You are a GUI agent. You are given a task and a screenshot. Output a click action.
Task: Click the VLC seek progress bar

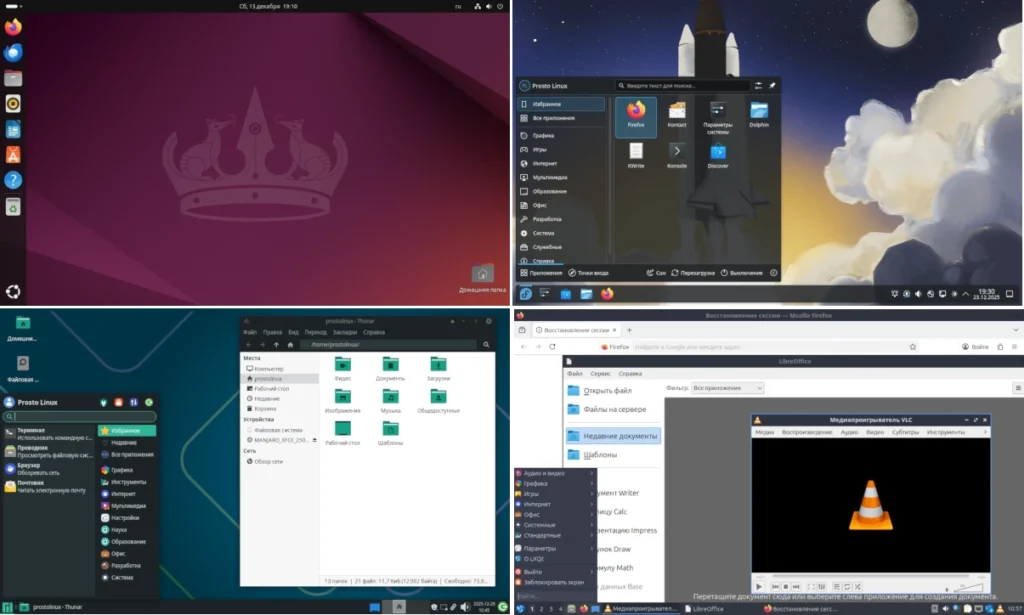(871, 576)
